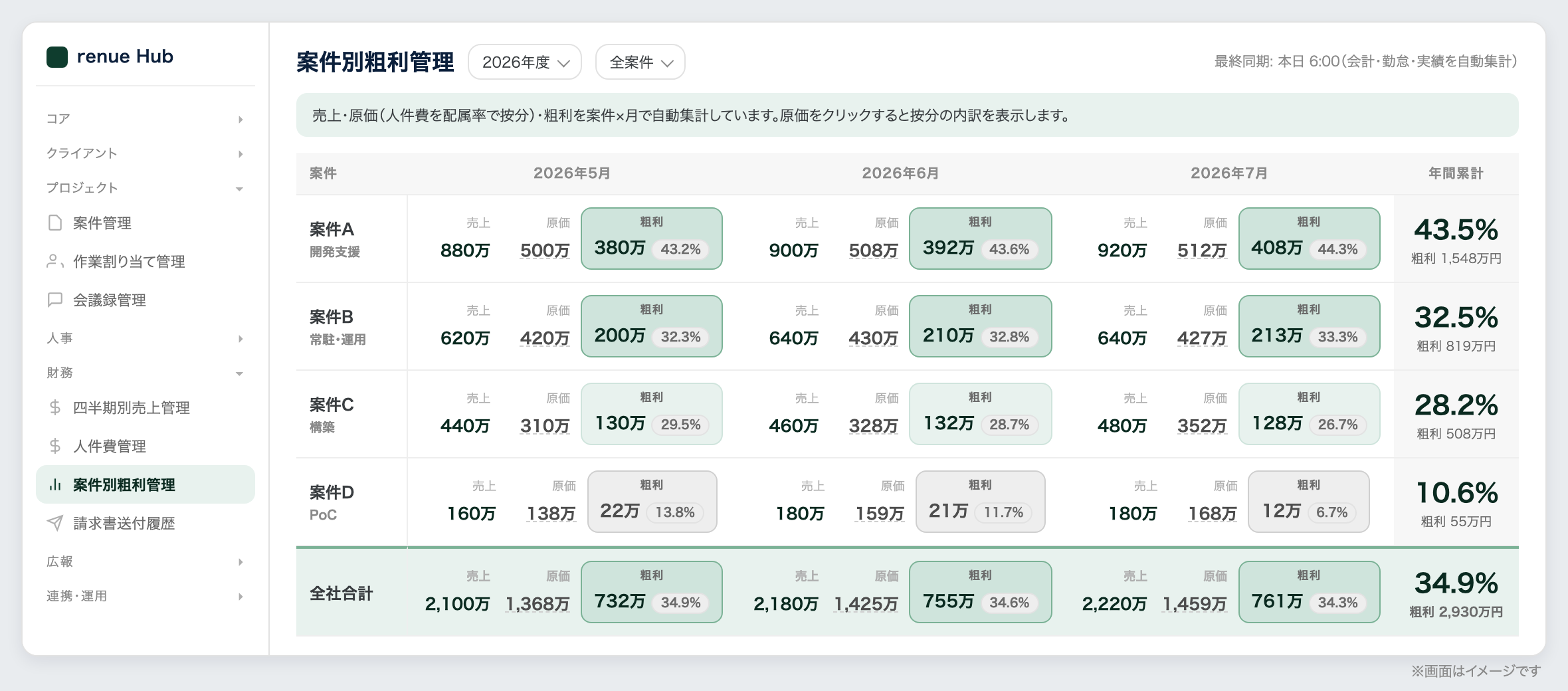Click 案件B June gross profit card 210万
This screenshot has width=1568, height=691.
point(981,326)
